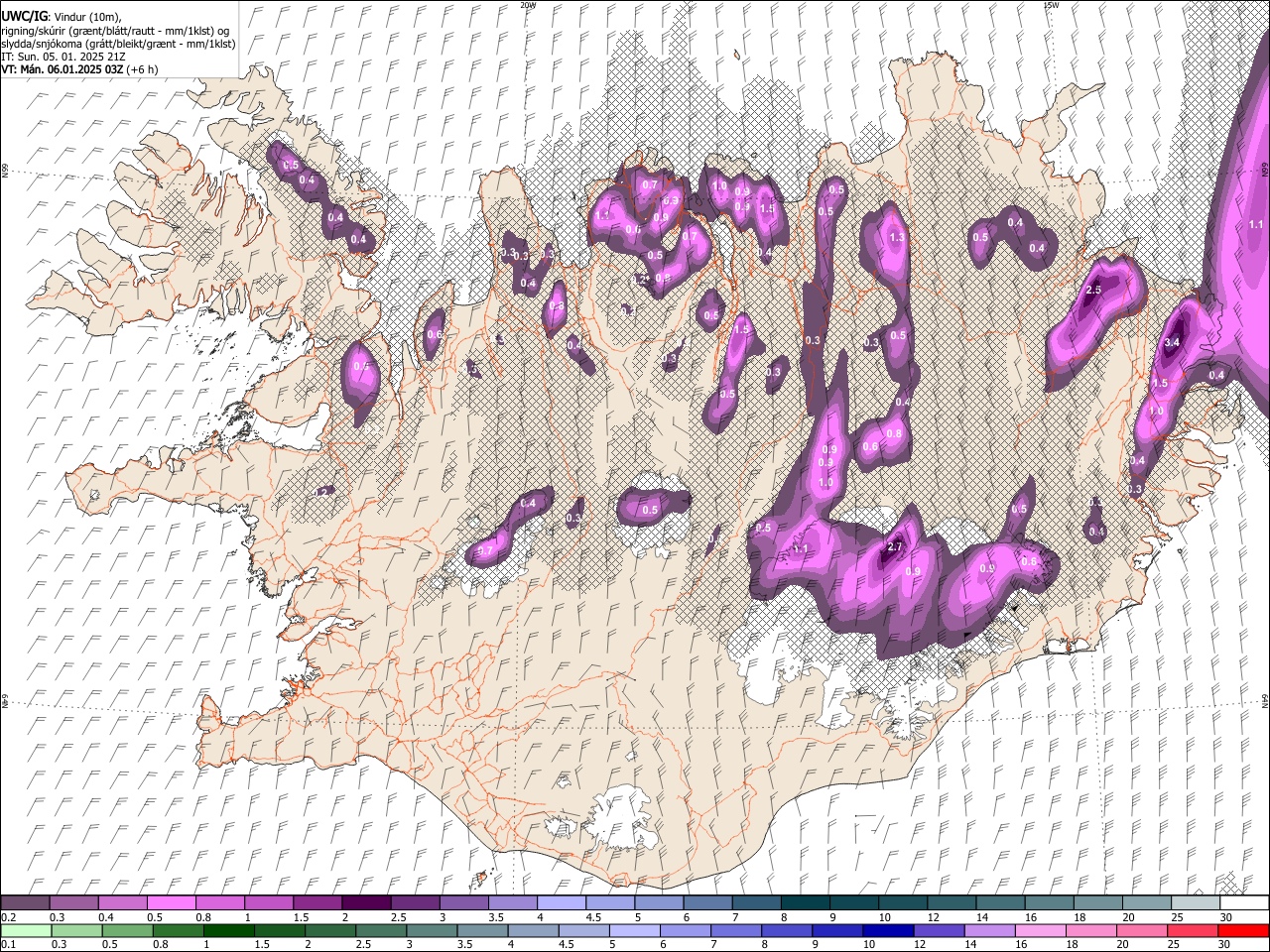Click the "1.3" snowfall value on the map

click(x=898, y=238)
